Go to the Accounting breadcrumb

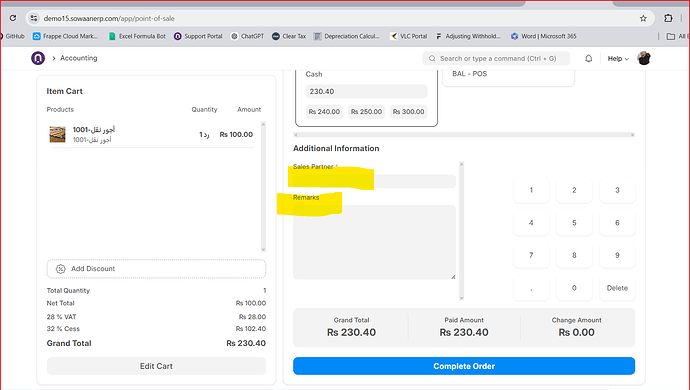pos(79,58)
